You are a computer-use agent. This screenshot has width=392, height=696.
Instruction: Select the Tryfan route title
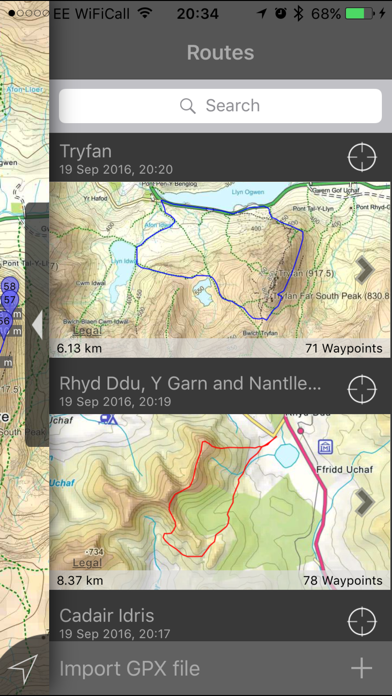85,151
